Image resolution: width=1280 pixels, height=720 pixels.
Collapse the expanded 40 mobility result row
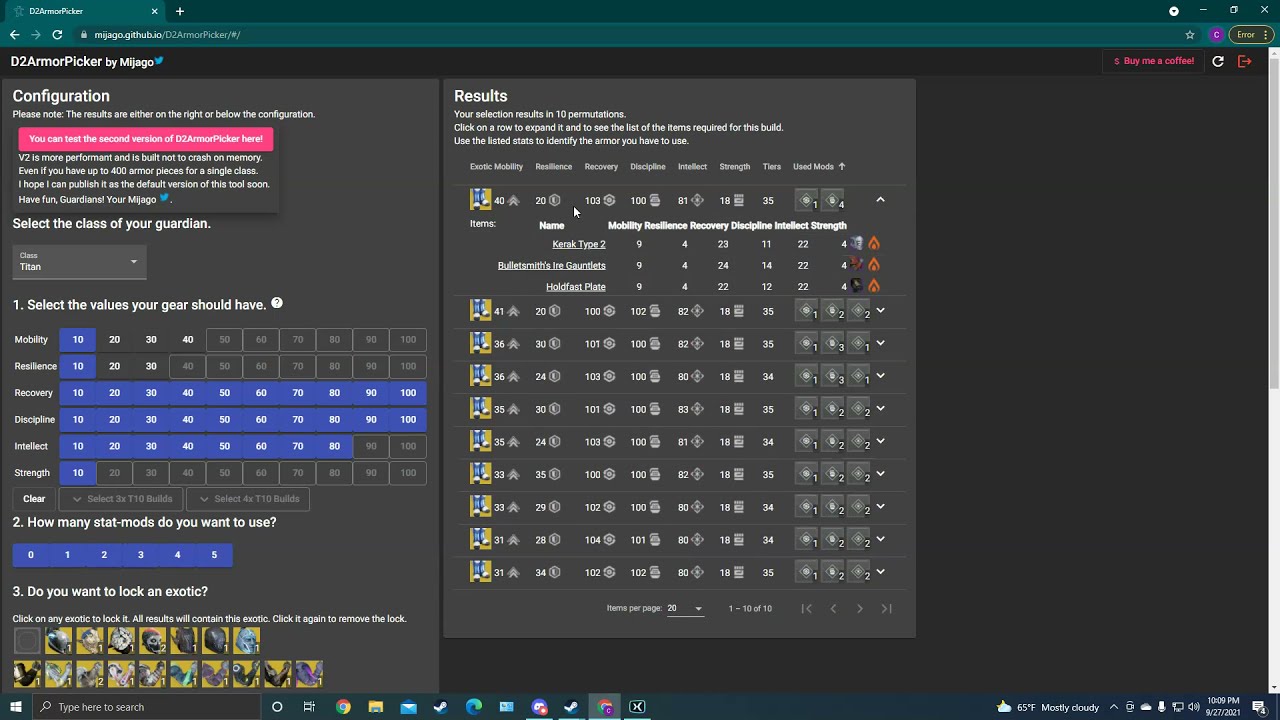coord(880,200)
